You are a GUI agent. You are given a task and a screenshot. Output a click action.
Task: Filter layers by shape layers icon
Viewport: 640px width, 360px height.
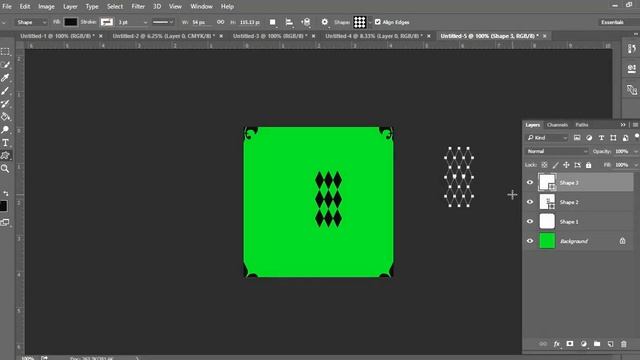point(613,138)
